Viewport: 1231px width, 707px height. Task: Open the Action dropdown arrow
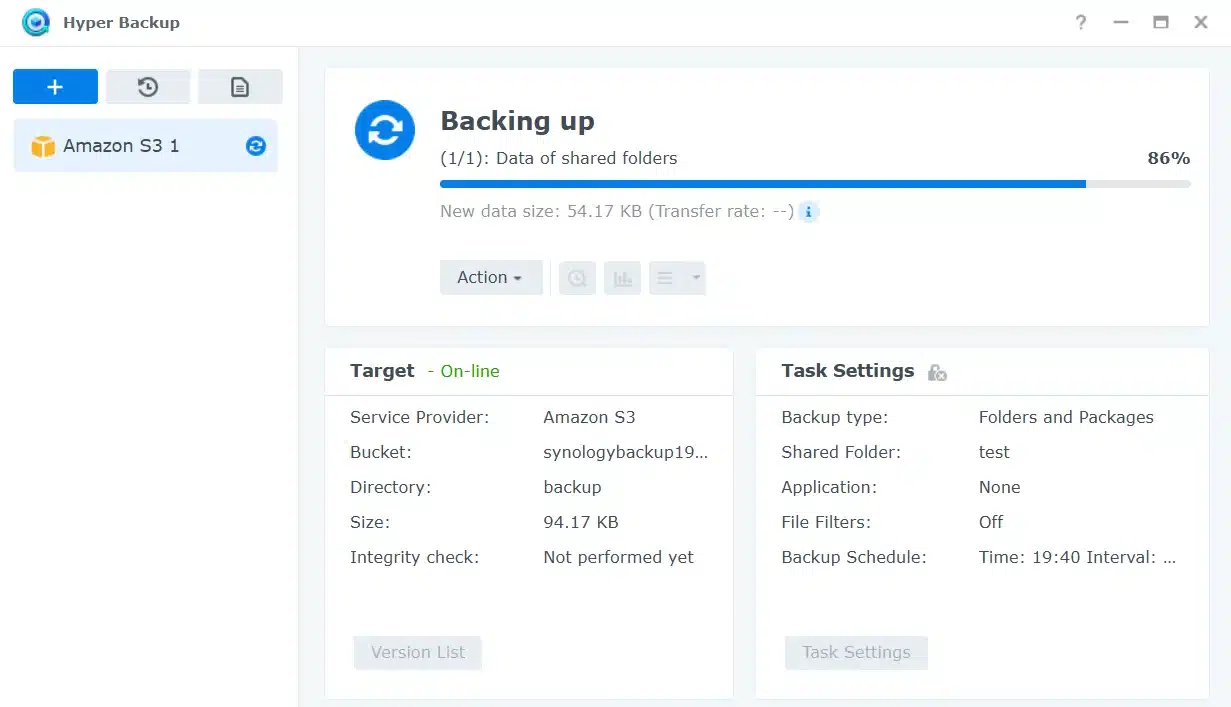tap(516, 277)
